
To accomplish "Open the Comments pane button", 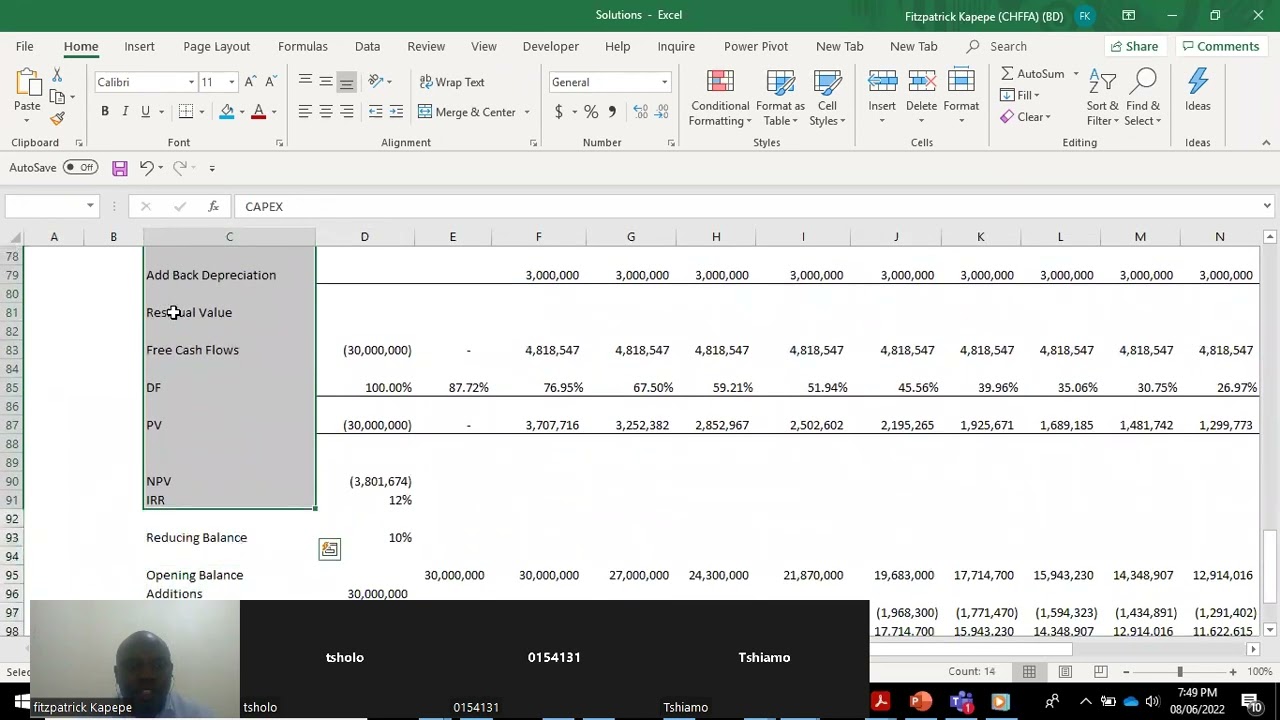I will coord(1219,46).
